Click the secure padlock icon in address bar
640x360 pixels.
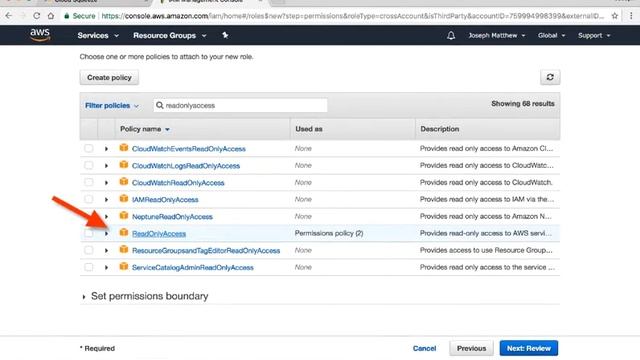tap(67, 16)
